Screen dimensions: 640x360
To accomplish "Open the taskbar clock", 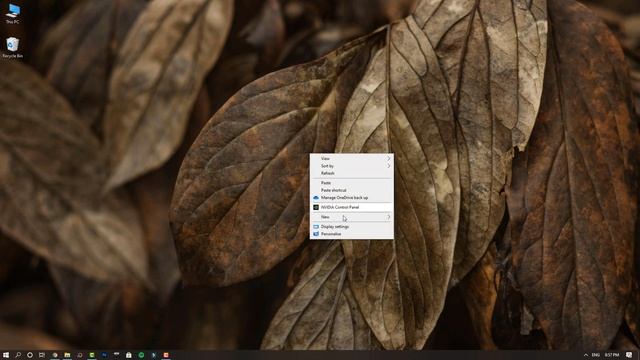I will click(612, 355).
